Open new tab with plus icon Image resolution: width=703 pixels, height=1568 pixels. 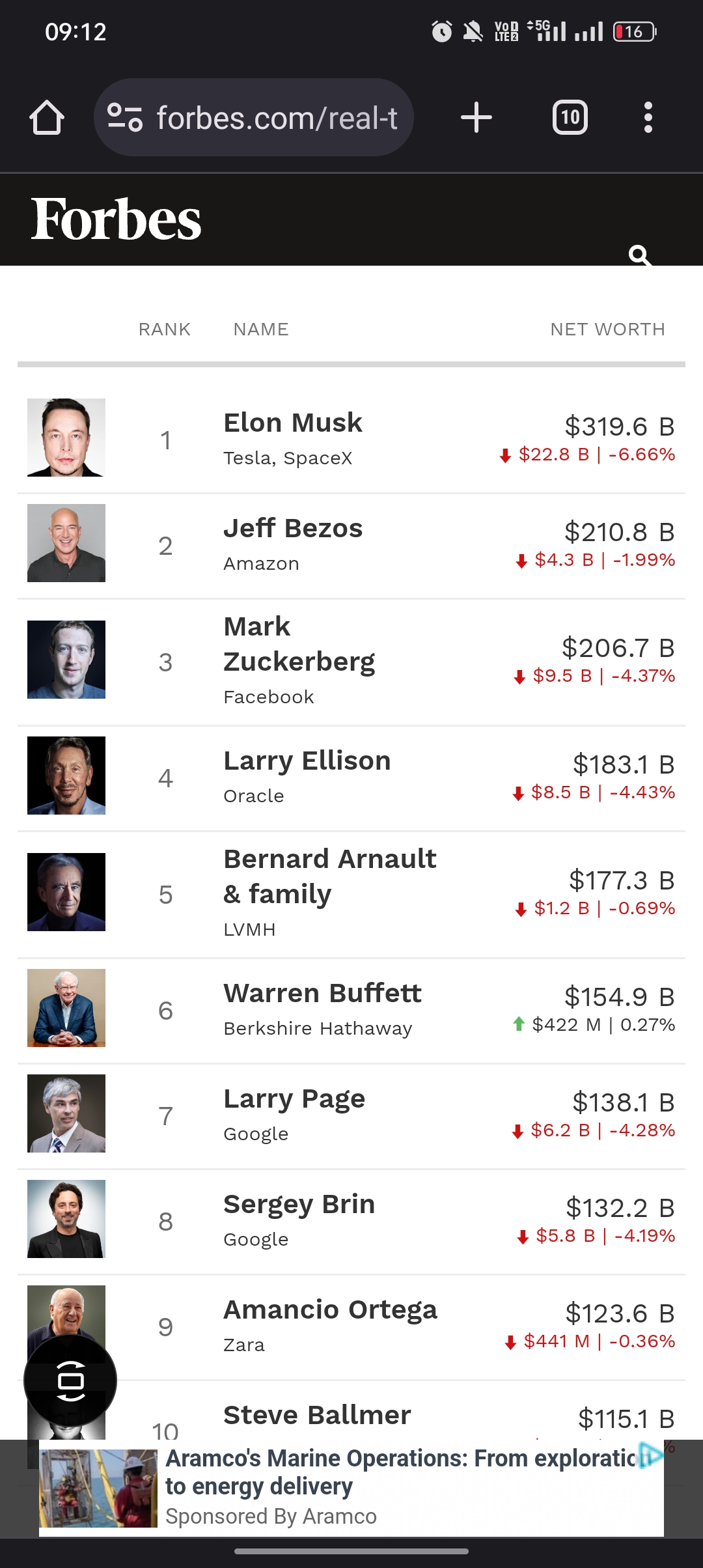tap(476, 118)
